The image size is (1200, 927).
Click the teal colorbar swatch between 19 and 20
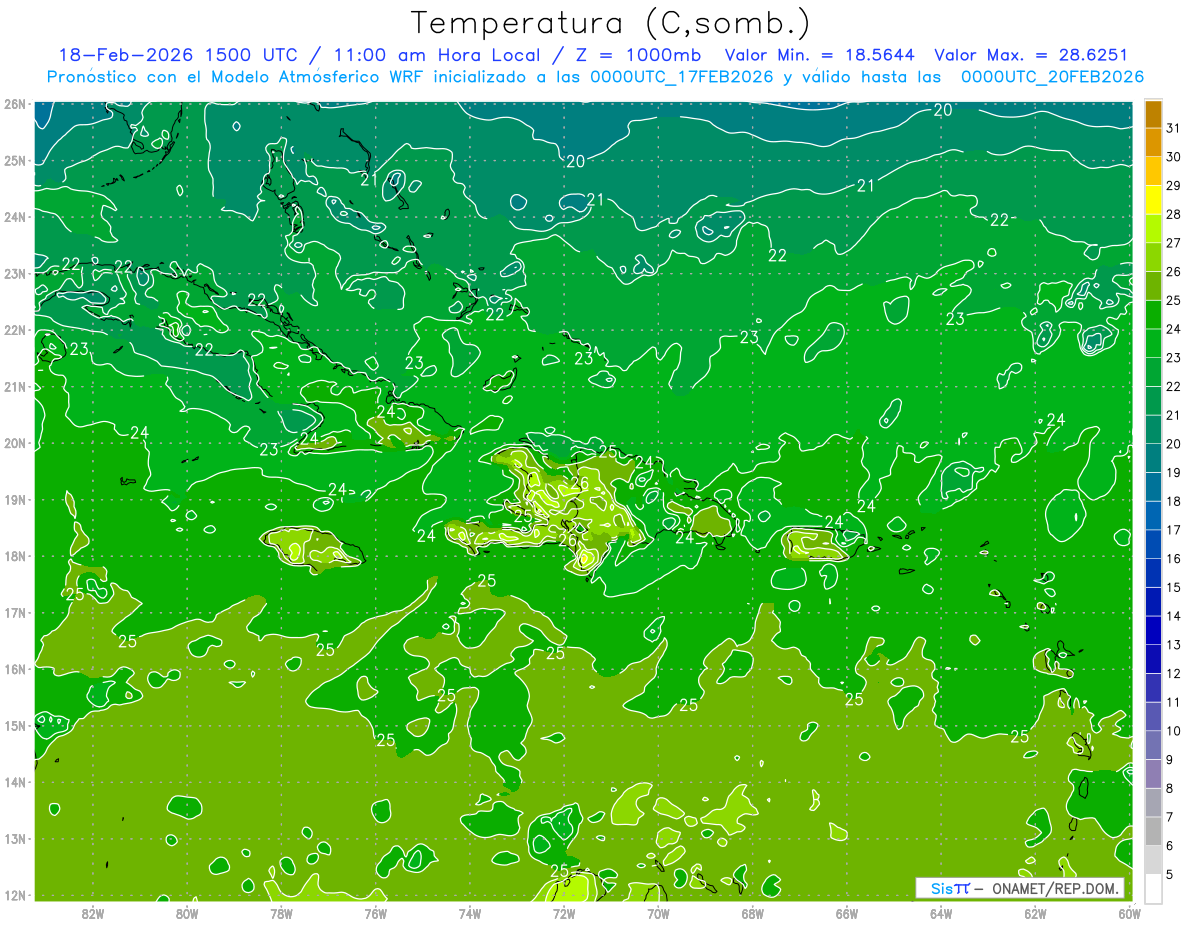point(1153,458)
